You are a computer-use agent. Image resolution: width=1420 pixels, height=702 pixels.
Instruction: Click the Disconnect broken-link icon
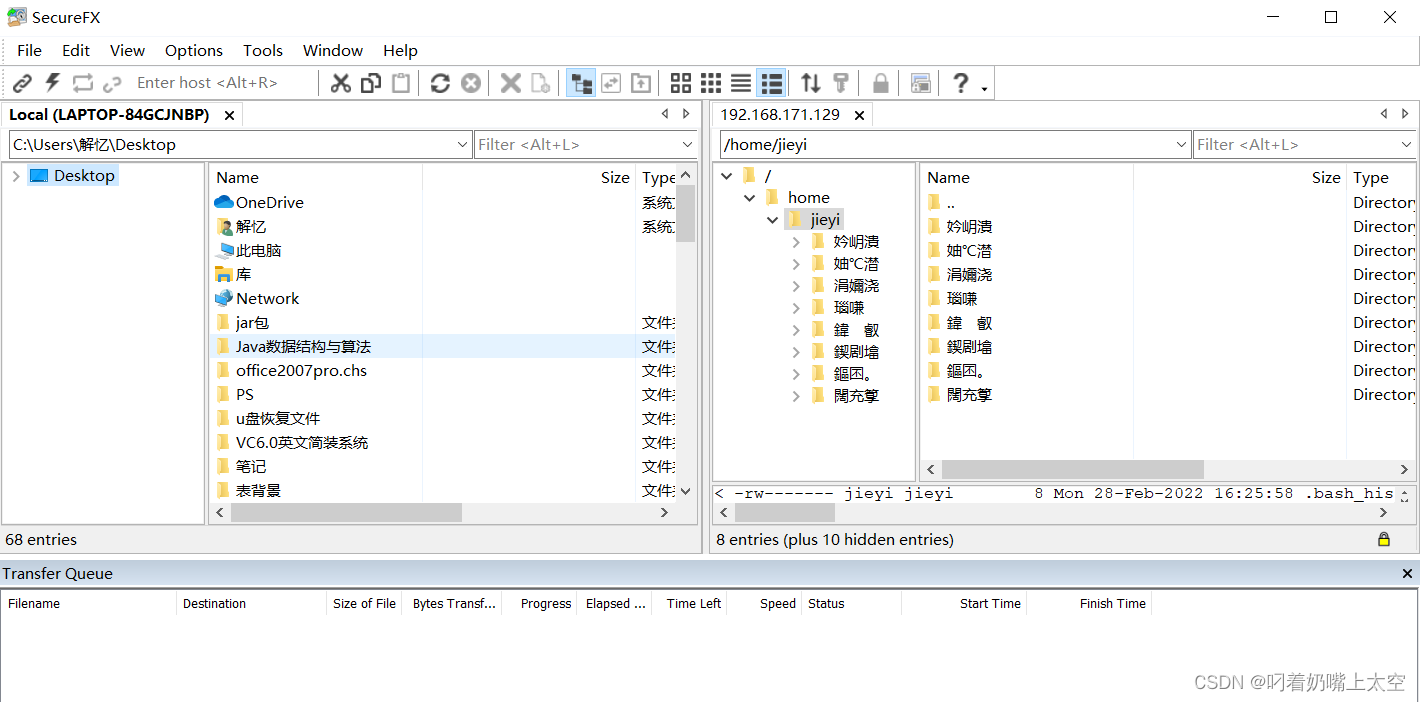click(112, 83)
